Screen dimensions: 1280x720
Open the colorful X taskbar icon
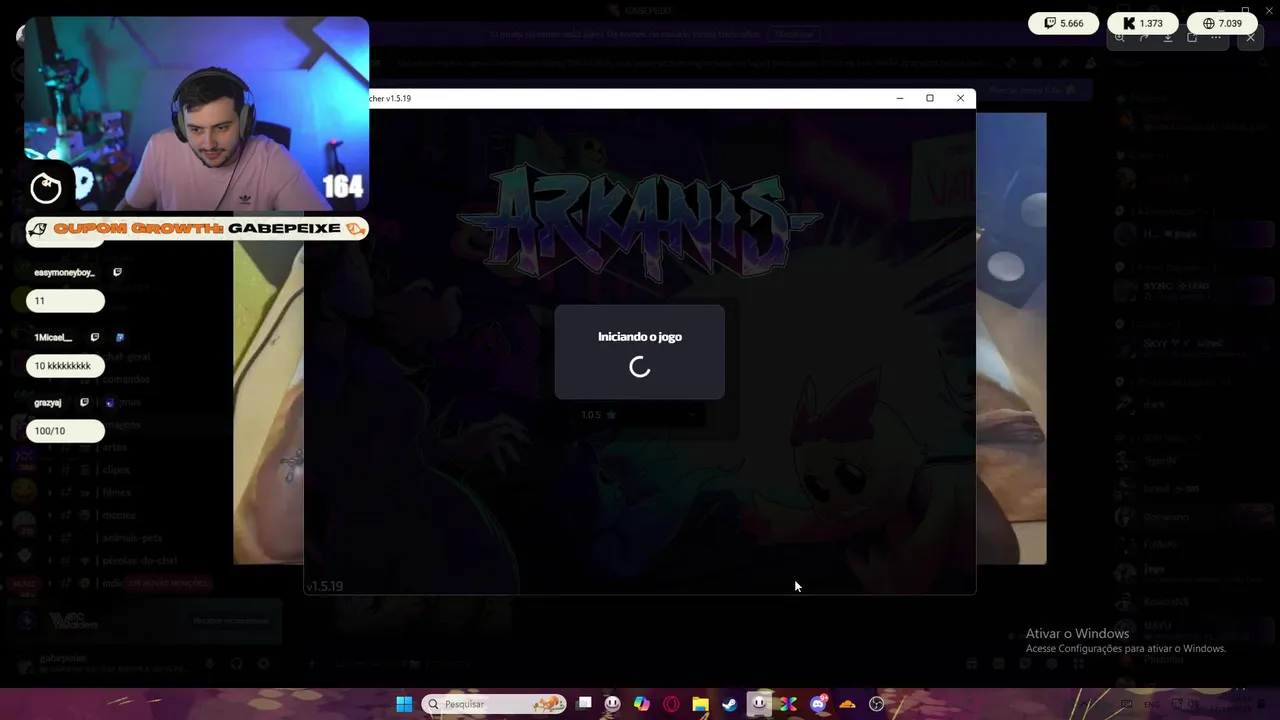point(789,704)
